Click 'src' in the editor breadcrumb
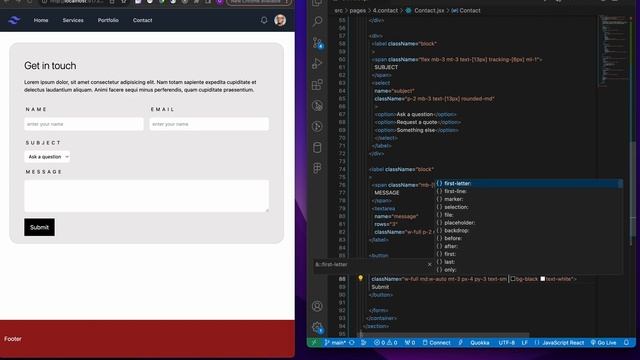This screenshot has width=640, height=360. pyautogui.click(x=338, y=11)
